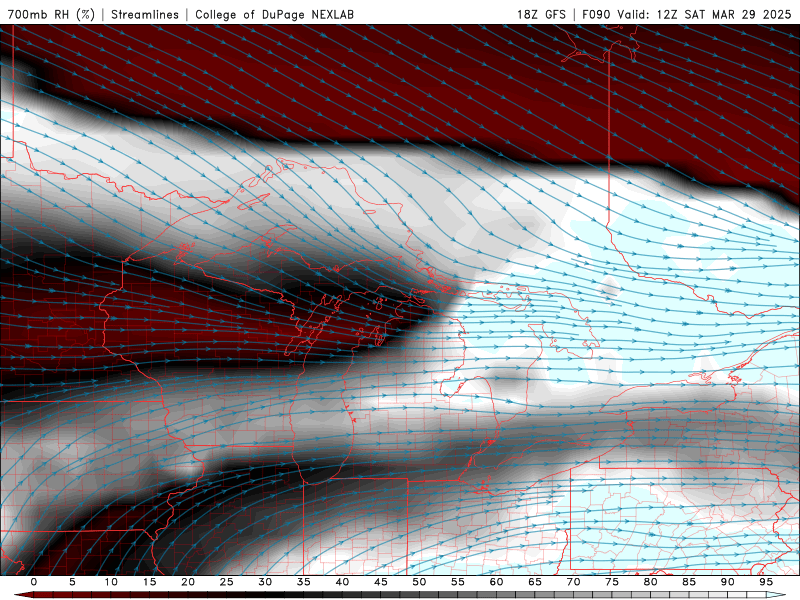Click the colorbar label "30"
Image resolution: width=800 pixels, height=600 pixels.
[265, 582]
